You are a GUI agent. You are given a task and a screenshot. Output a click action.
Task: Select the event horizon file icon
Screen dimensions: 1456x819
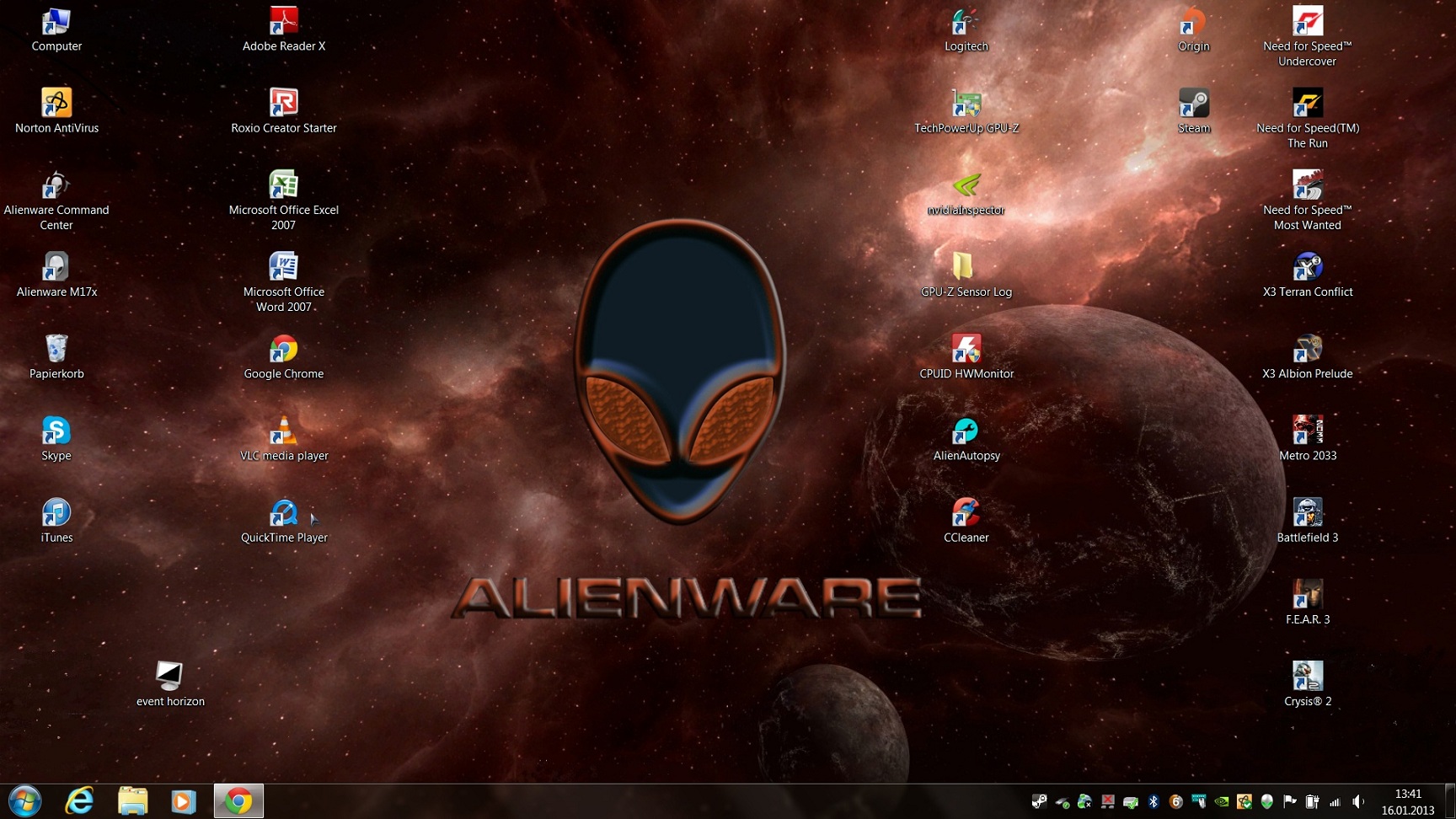click(x=170, y=683)
